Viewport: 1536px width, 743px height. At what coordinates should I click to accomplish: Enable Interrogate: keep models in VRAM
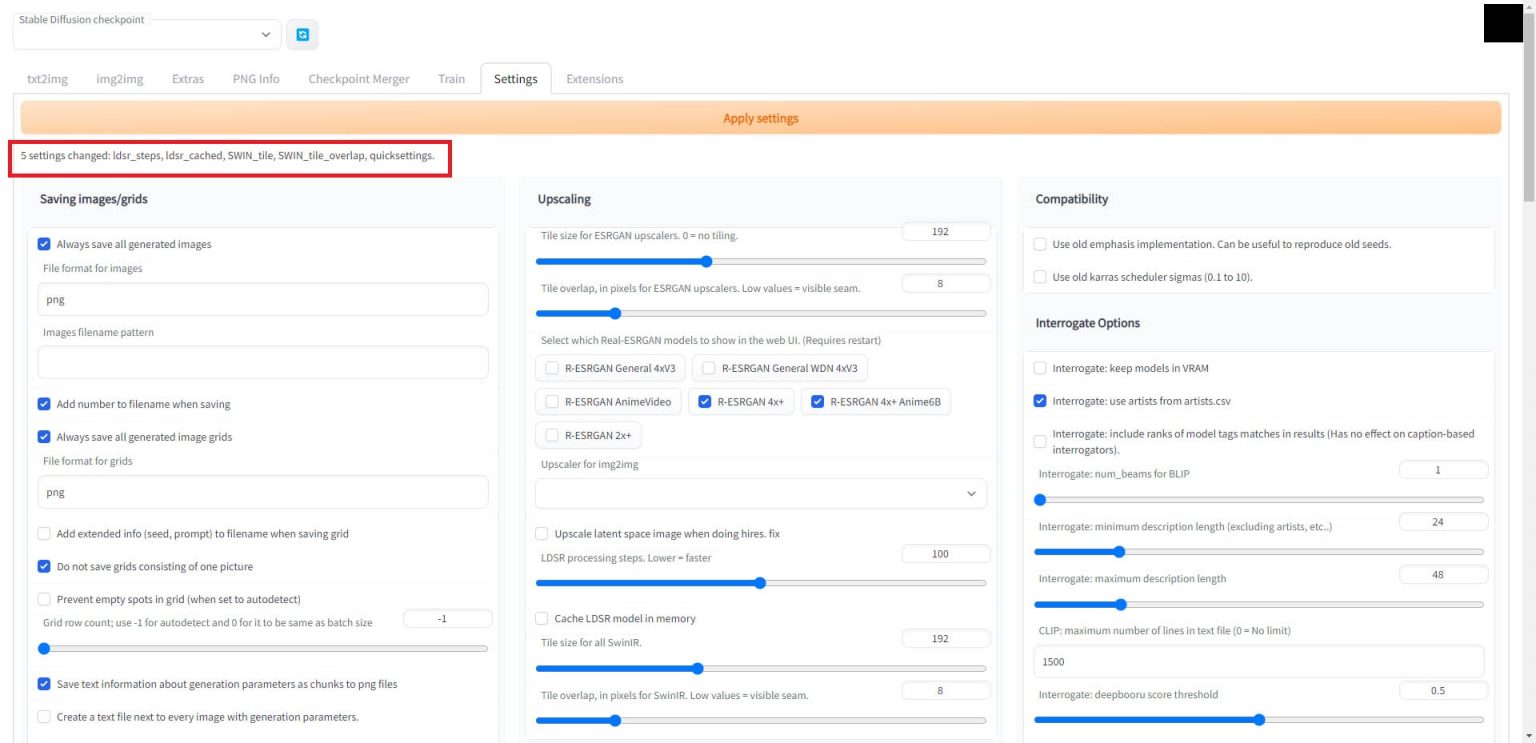click(1040, 368)
